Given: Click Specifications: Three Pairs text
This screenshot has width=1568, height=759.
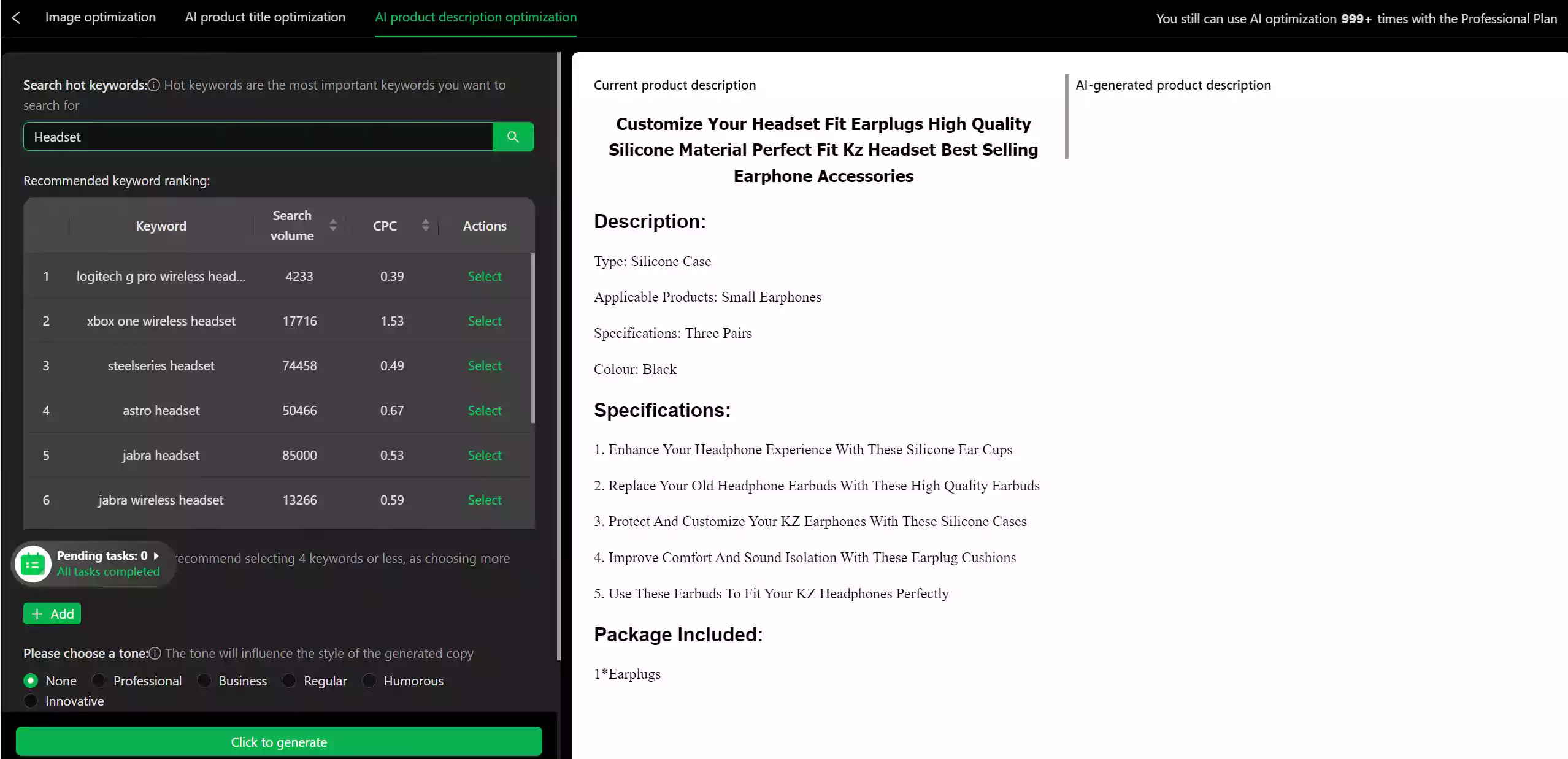Looking at the screenshot, I should [672, 333].
